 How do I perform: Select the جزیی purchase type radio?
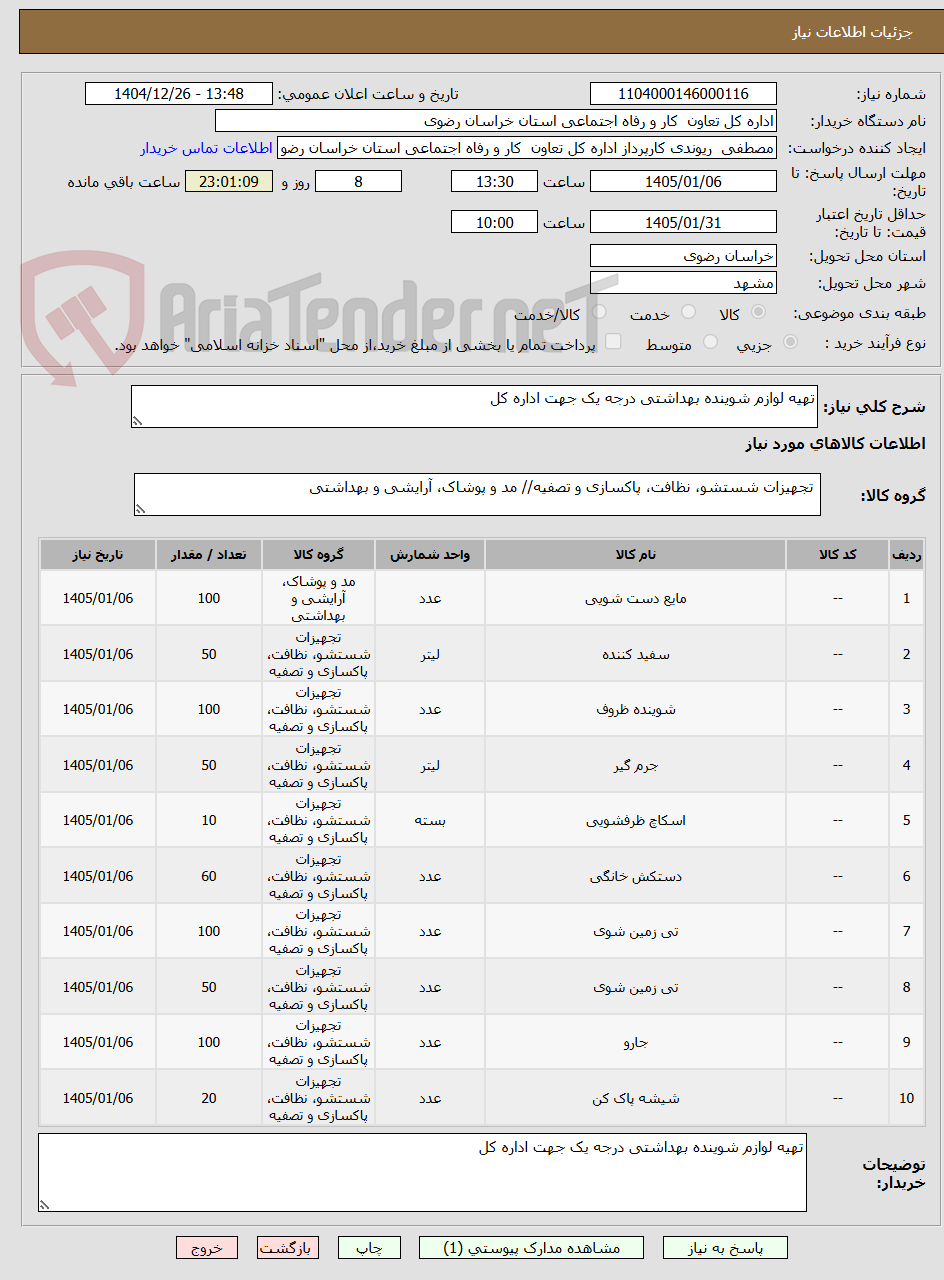point(790,342)
